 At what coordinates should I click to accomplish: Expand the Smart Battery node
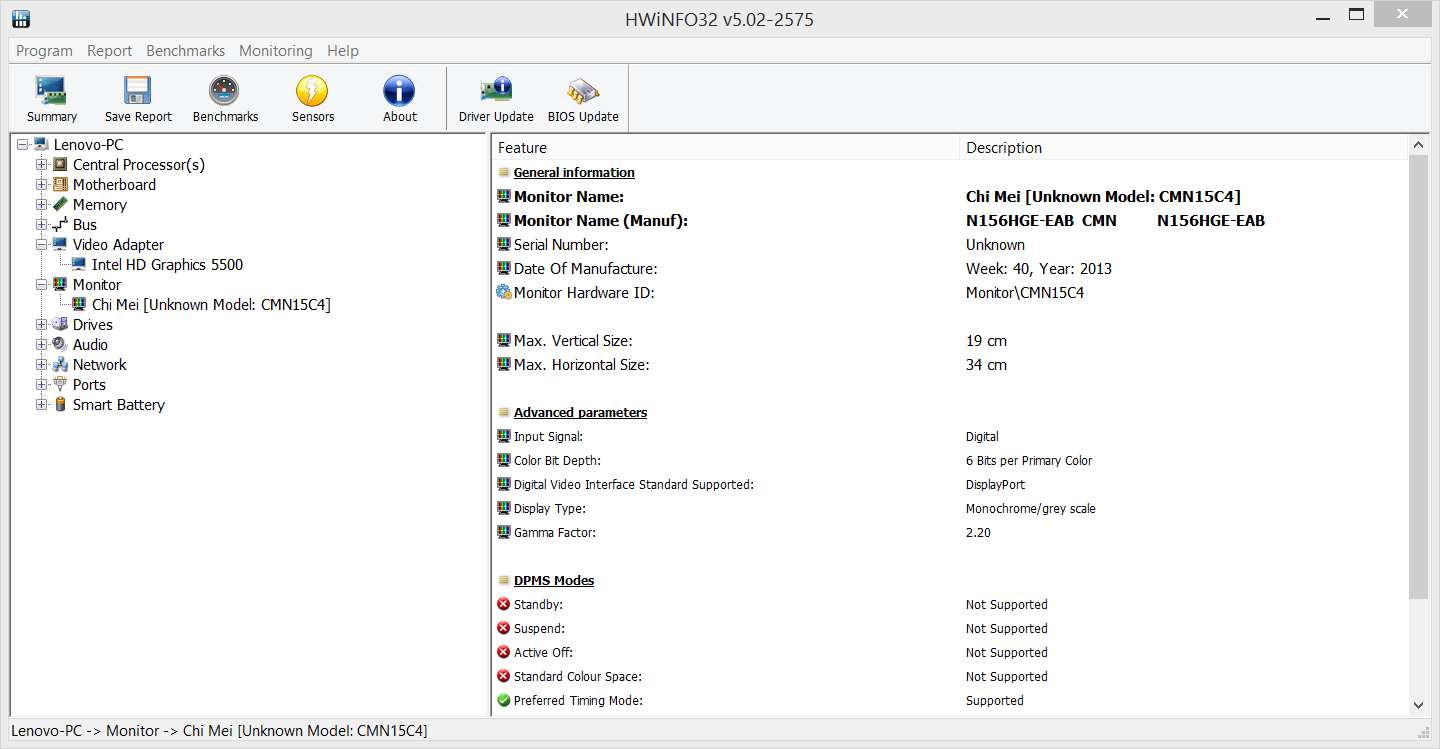42,405
